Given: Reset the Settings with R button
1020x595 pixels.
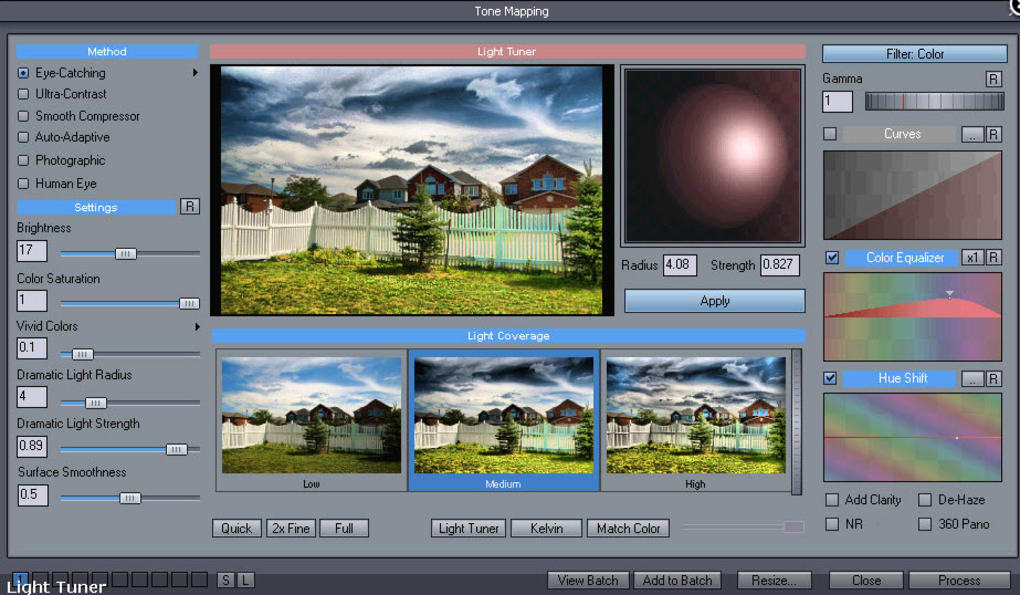Looking at the screenshot, I should 189,207.
